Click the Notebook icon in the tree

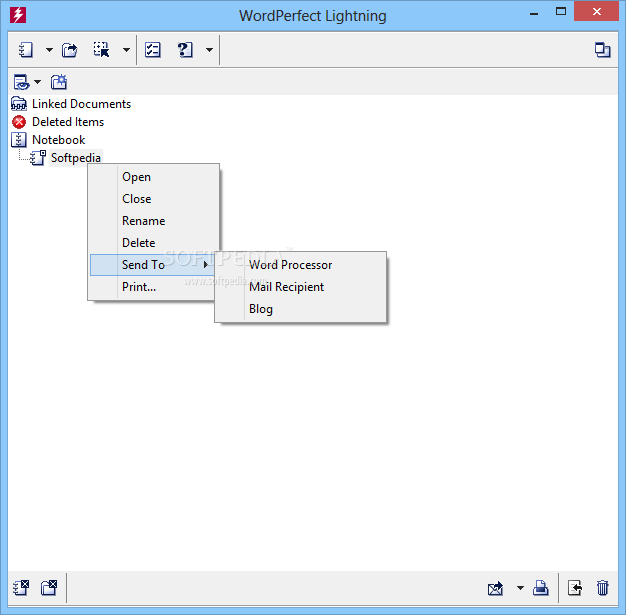click(19, 140)
